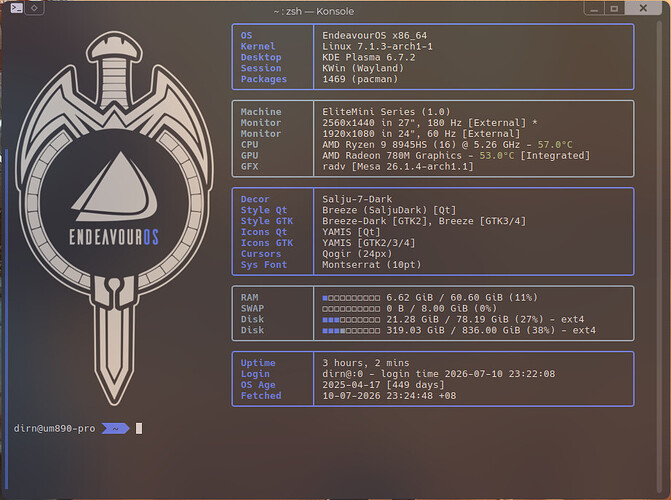
Task: Click the '3 hours, 2 mins' uptime value
Action: pyautogui.click(x=365, y=363)
